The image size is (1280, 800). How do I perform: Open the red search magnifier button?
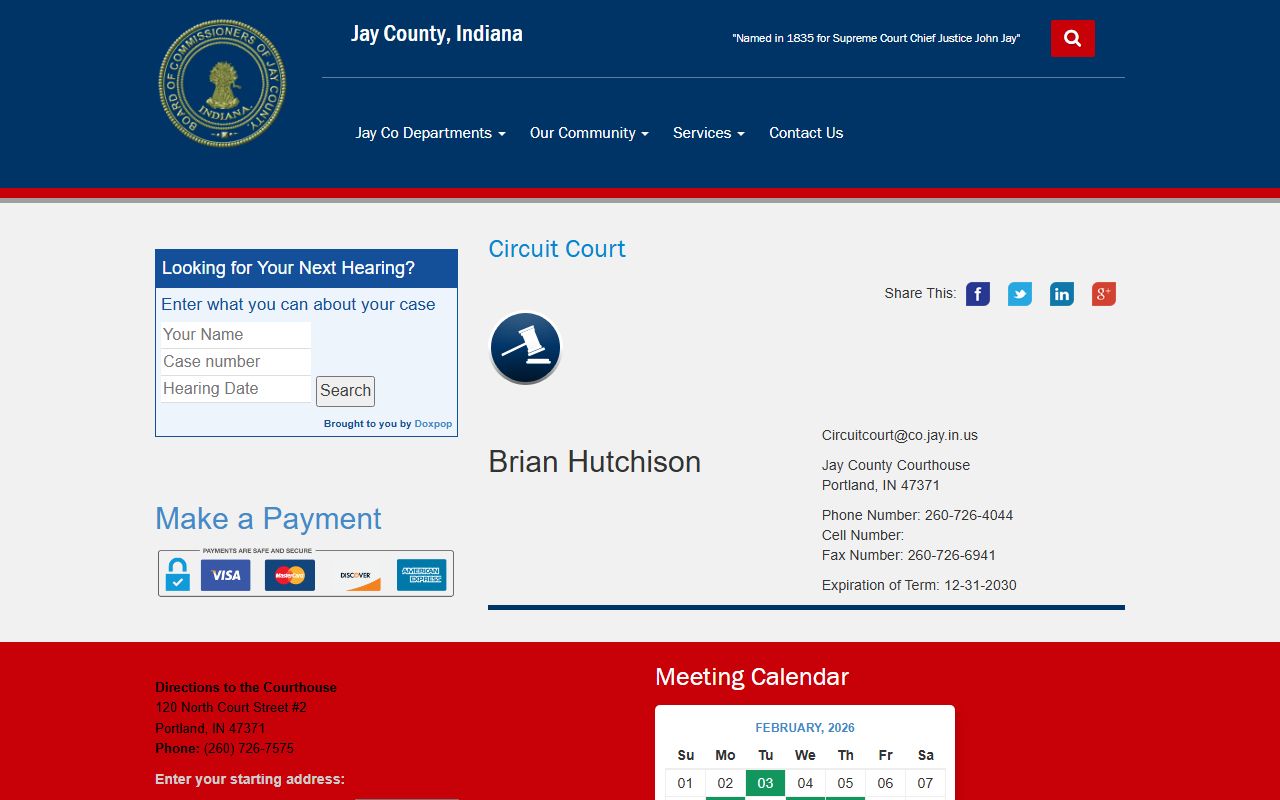pos(1072,38)
